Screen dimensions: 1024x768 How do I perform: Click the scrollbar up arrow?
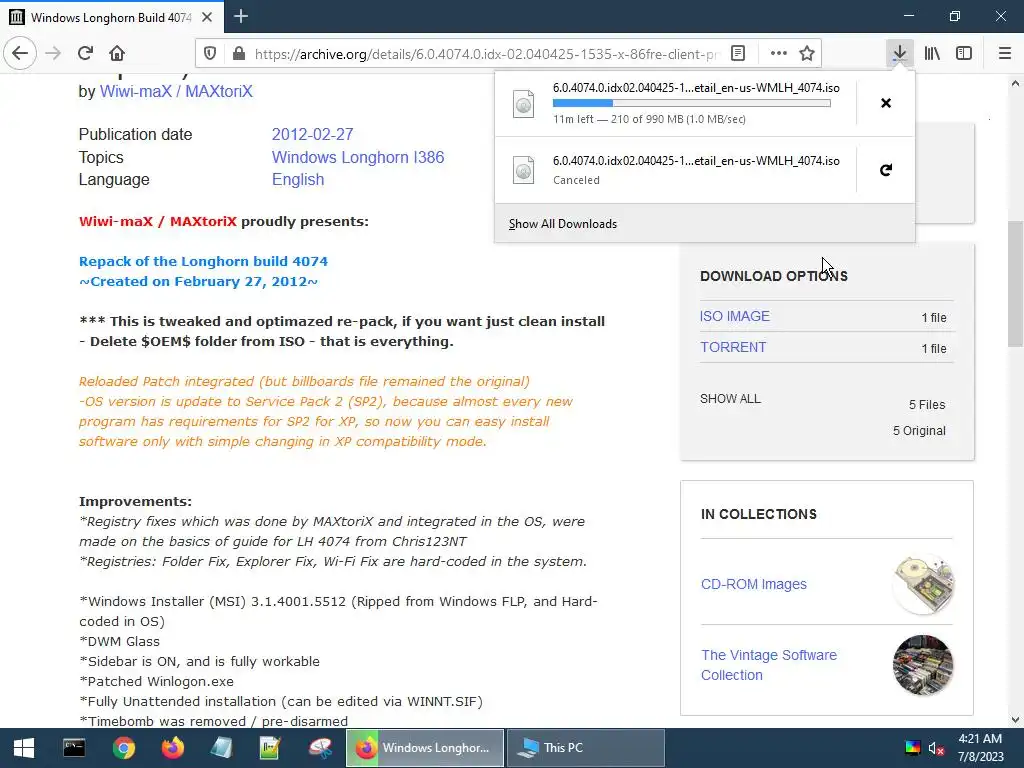coord(1015,84)
